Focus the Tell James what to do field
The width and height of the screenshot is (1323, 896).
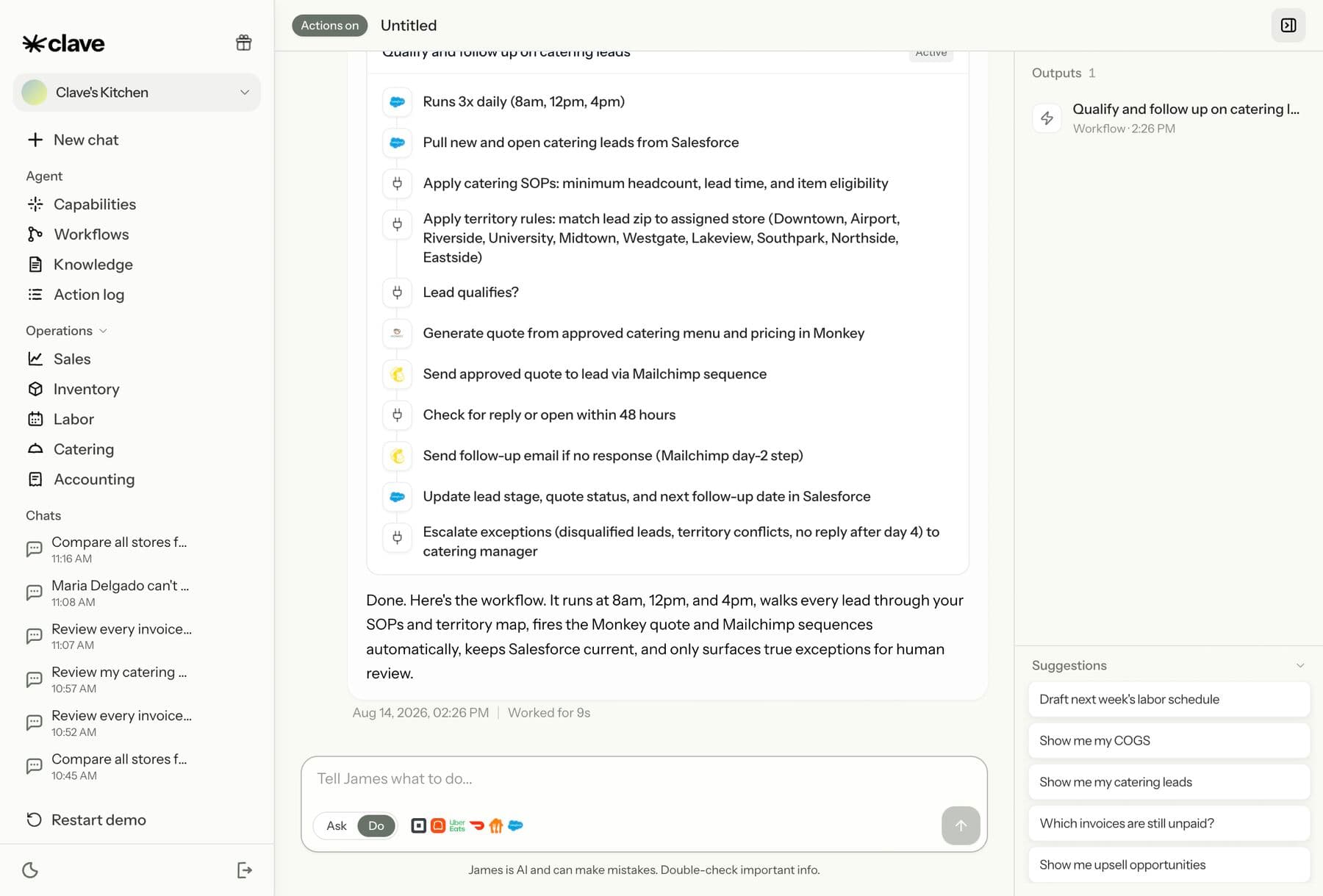tap(643, 779)
